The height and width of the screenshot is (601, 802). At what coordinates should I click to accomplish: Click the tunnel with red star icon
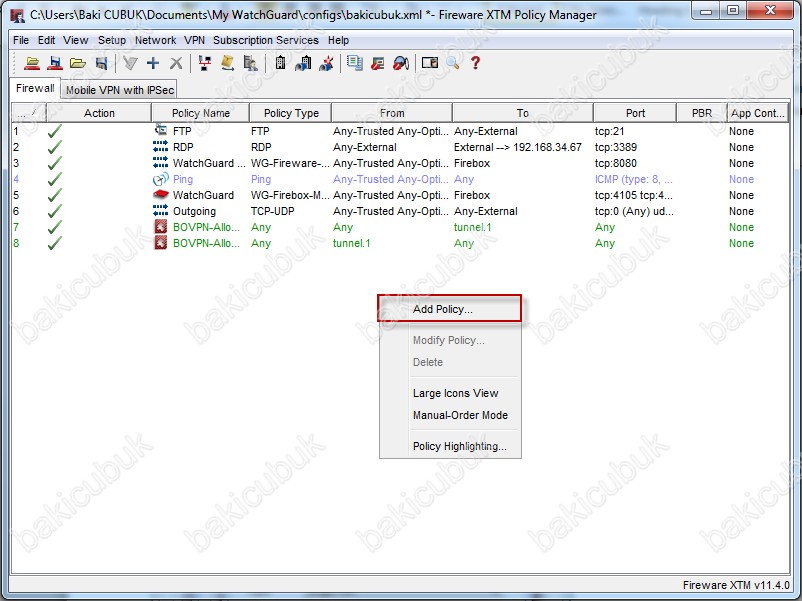point(326,63)
